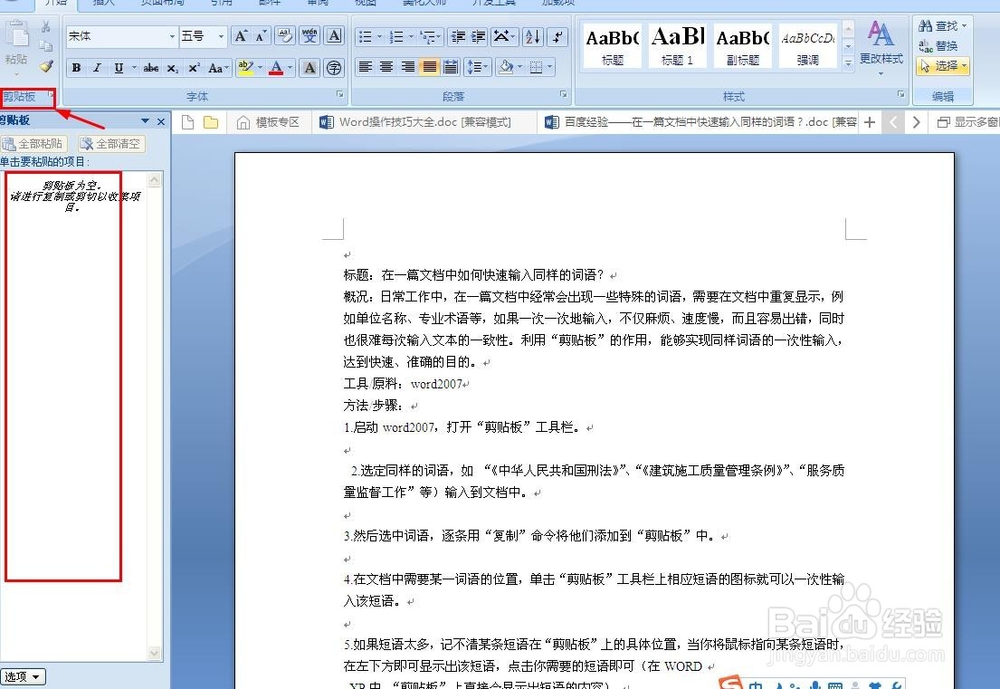
Task: Apply the 强调 style
Action: tap(807, 46)
